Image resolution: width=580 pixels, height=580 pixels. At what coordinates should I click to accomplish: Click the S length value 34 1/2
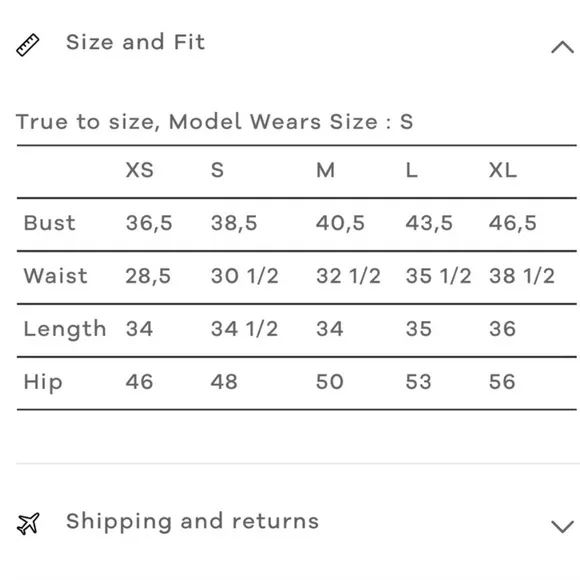pyautogui.click(x=244, y=329)
